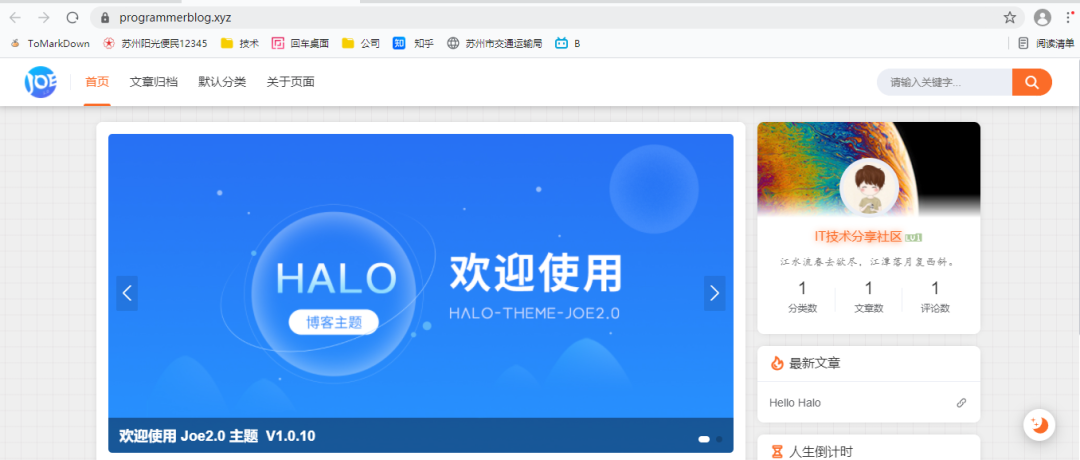1080x460 pixels.
Task: Select second carousel pagination dot
Action: [x=719, y=439]
